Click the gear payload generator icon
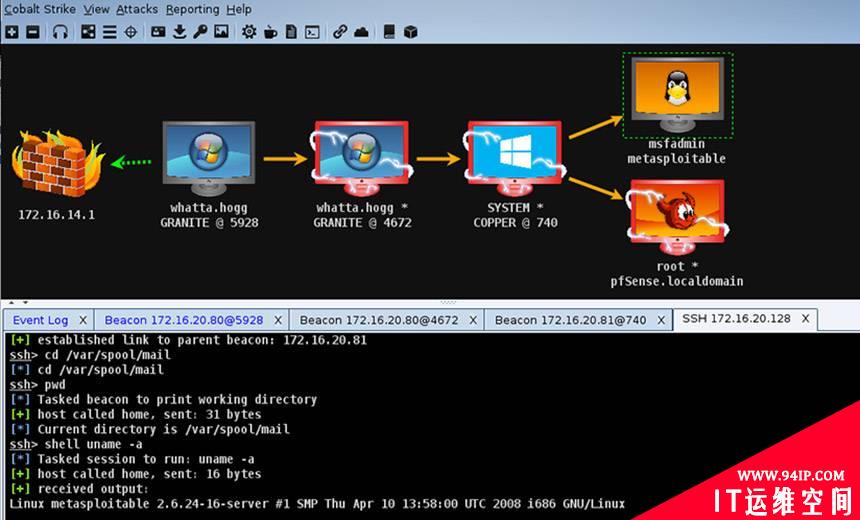The height and width of the screenshot is (520, 860). click(x=249, y=32)
